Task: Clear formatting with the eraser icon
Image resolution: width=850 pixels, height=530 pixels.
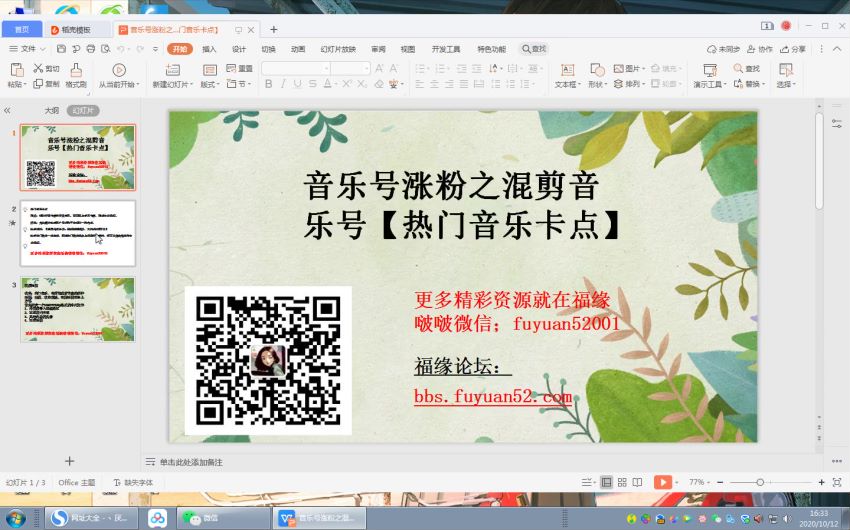Action: click(x=379, y=83)
